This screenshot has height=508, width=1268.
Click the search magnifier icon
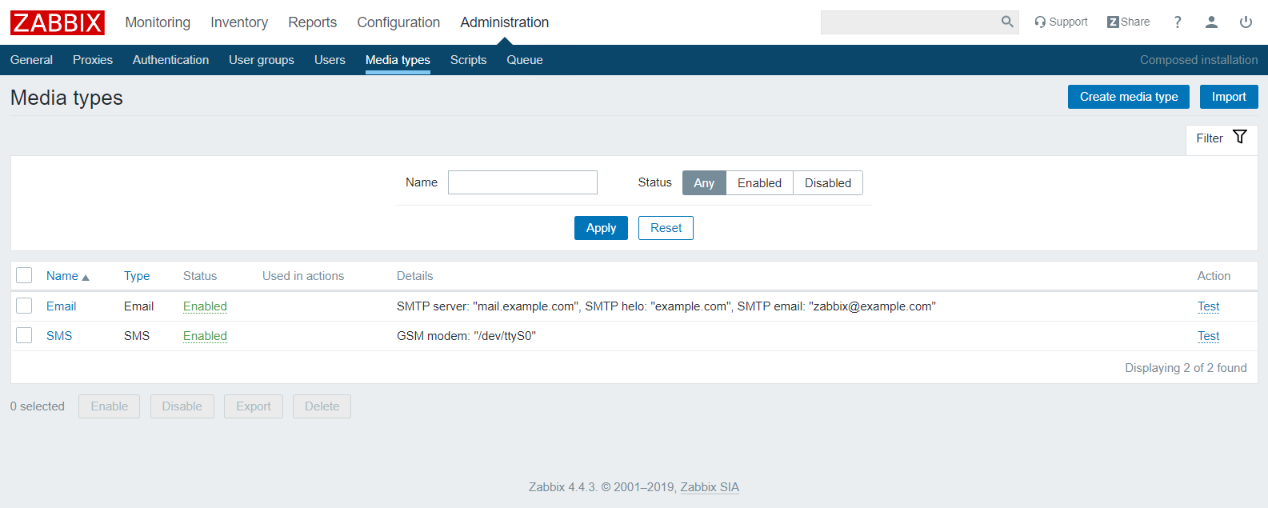pos(1007,22)
